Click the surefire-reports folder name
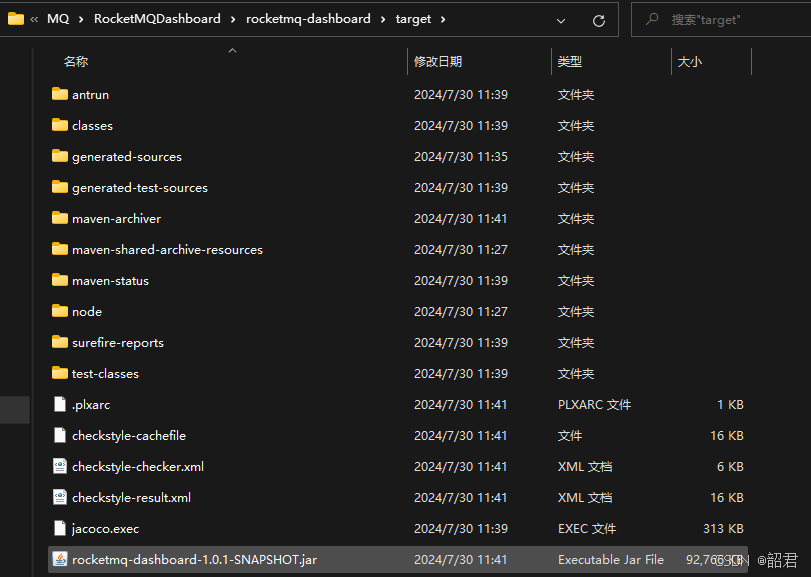This screenshot has height=577, width=811. [x=118, y=343]
